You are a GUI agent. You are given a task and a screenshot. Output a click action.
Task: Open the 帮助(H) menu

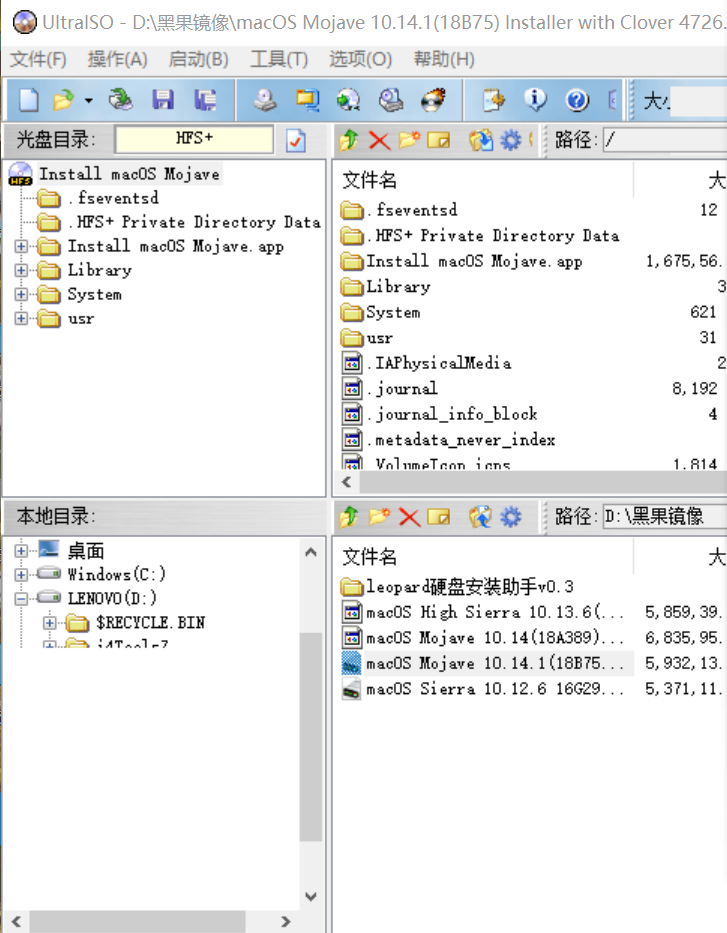coord(444,59)
